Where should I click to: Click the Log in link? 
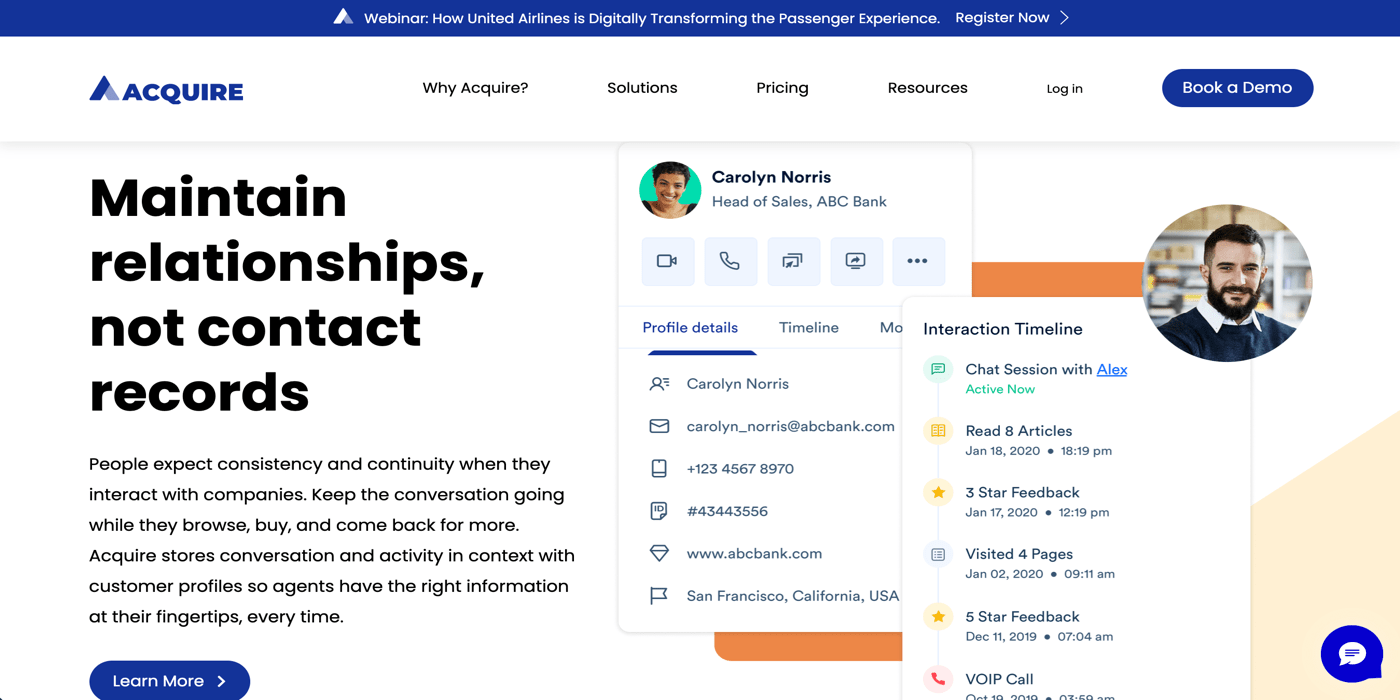click(1064, 89)
